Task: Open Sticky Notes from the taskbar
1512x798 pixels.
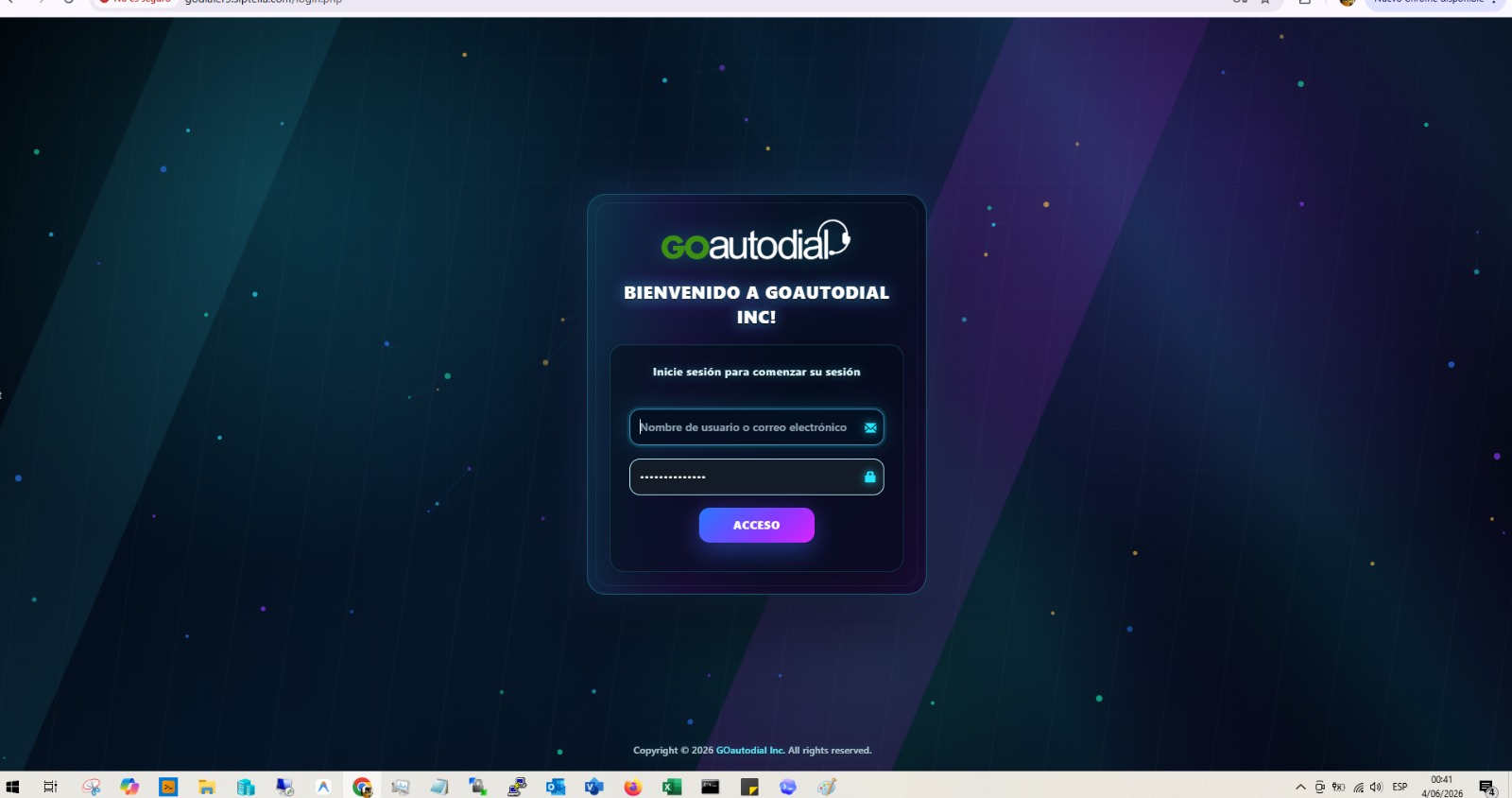Action: coord(749,787)
